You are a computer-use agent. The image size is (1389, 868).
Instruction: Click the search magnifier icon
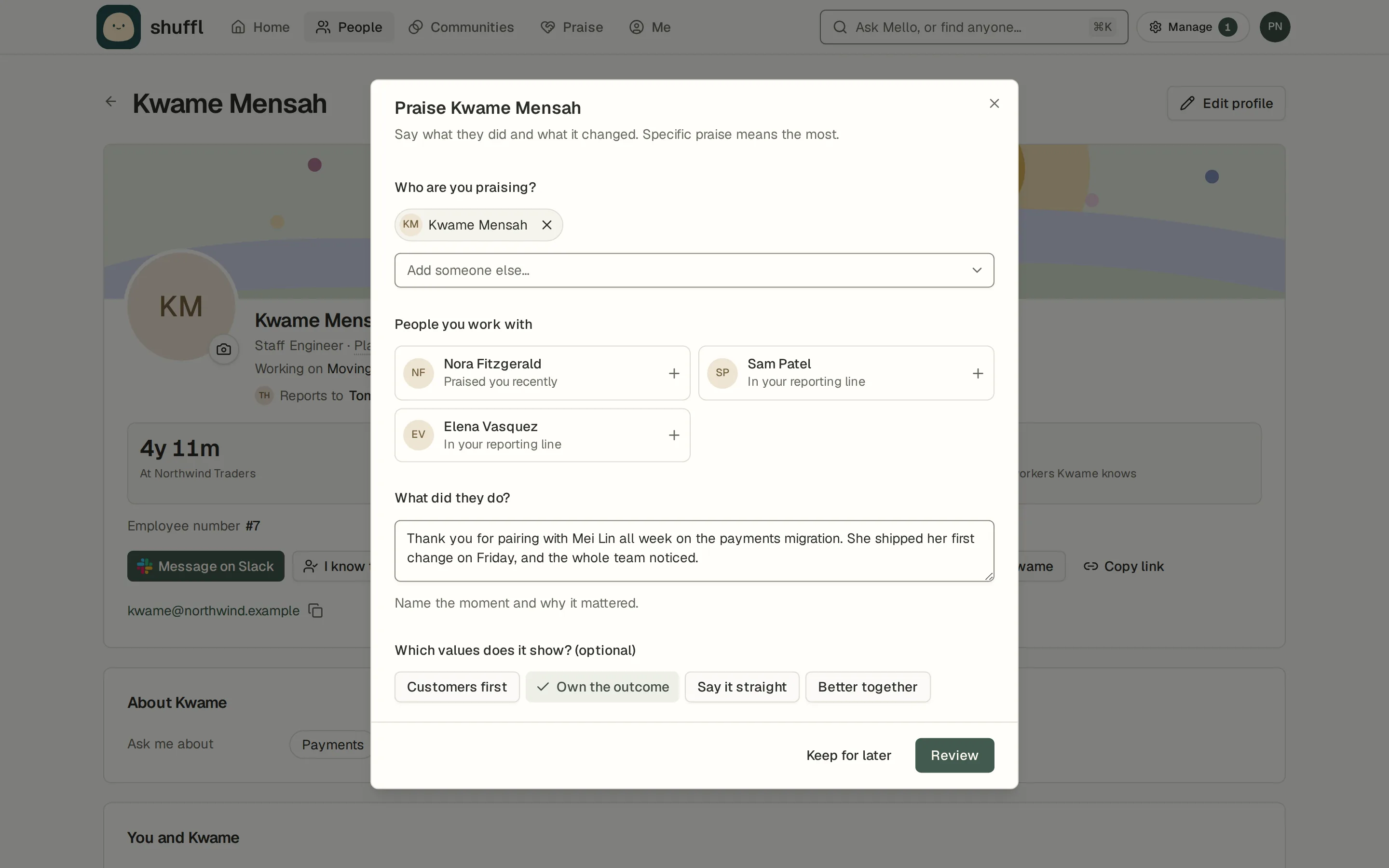click(x=840, y=27)
